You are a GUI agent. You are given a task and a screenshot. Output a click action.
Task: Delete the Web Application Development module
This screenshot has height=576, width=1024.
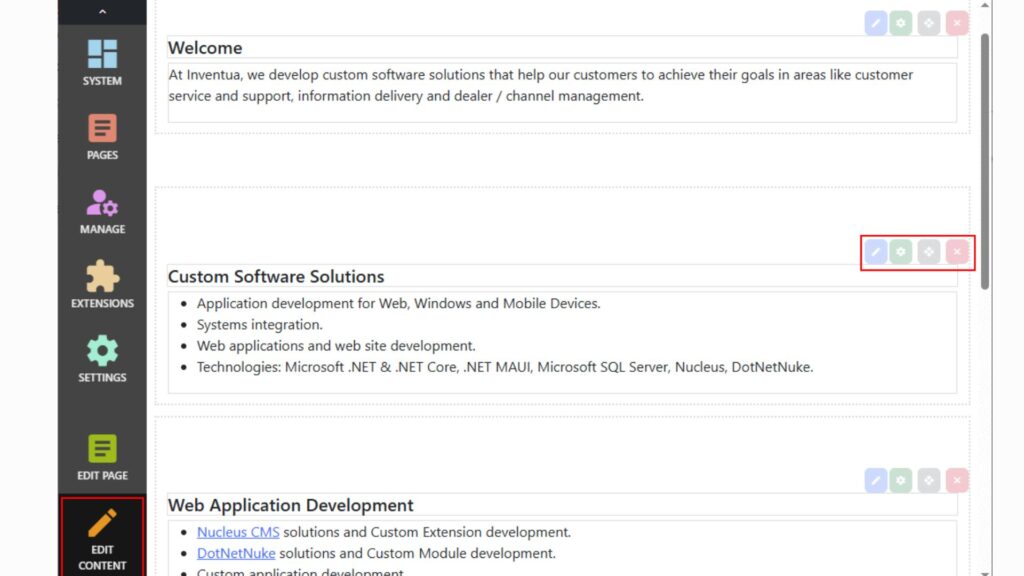point(957,480)
